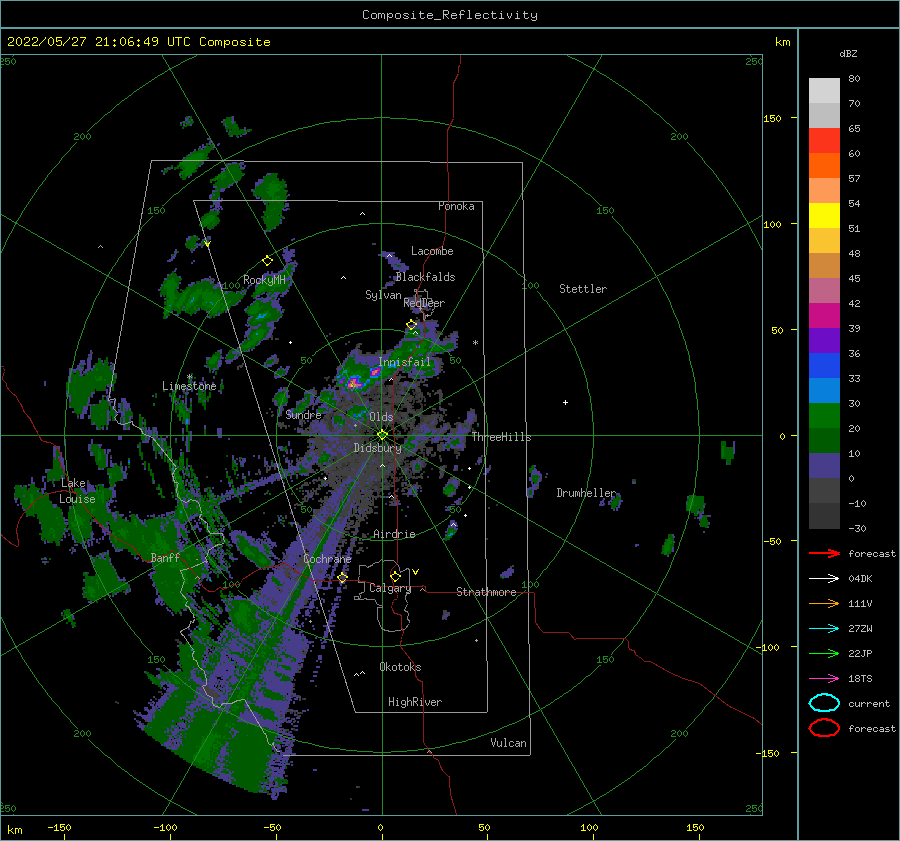Viewport: 900px width, 841px height.
Task: Click the red forecast ellipse icon
Action: point(824,728)
